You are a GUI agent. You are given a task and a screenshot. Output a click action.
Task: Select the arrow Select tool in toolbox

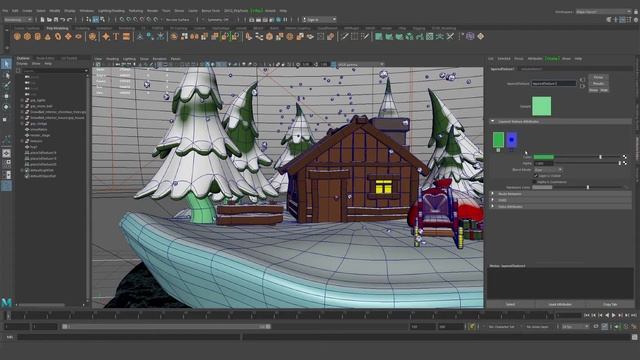pos(6,64)
